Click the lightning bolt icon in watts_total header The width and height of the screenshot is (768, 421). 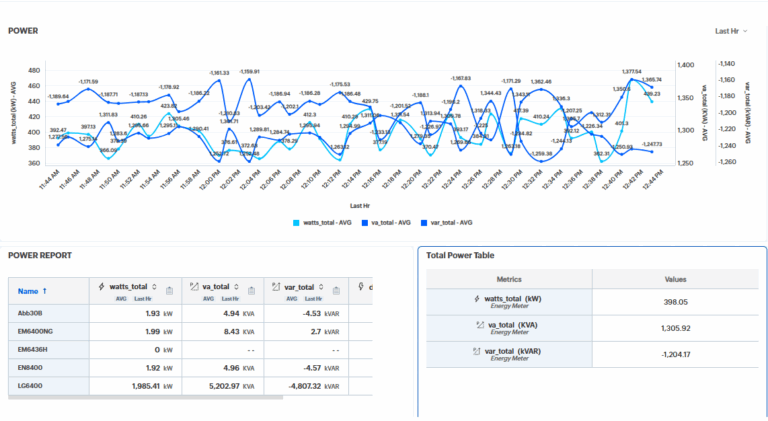(100, 287)
